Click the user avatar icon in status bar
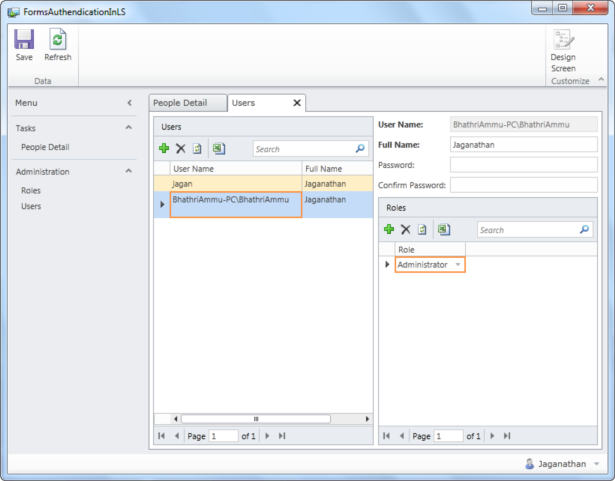 (x=529, y=464)
